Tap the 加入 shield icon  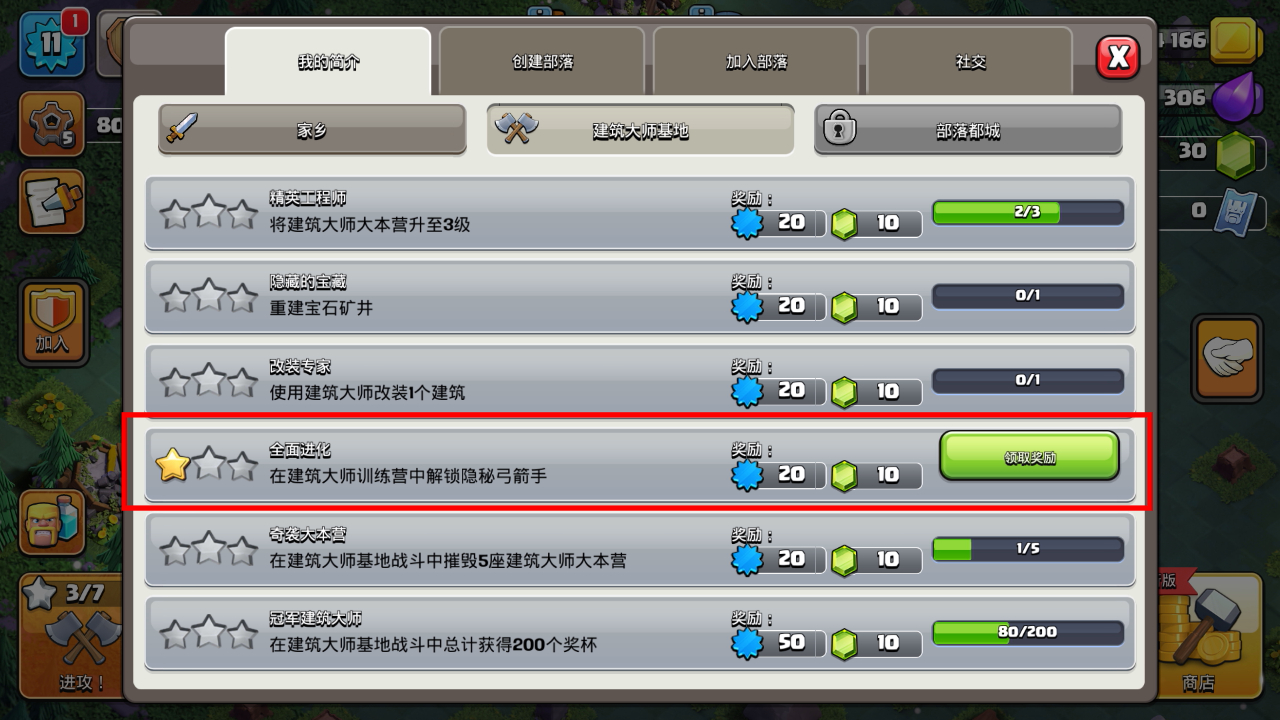click(52, 323)
